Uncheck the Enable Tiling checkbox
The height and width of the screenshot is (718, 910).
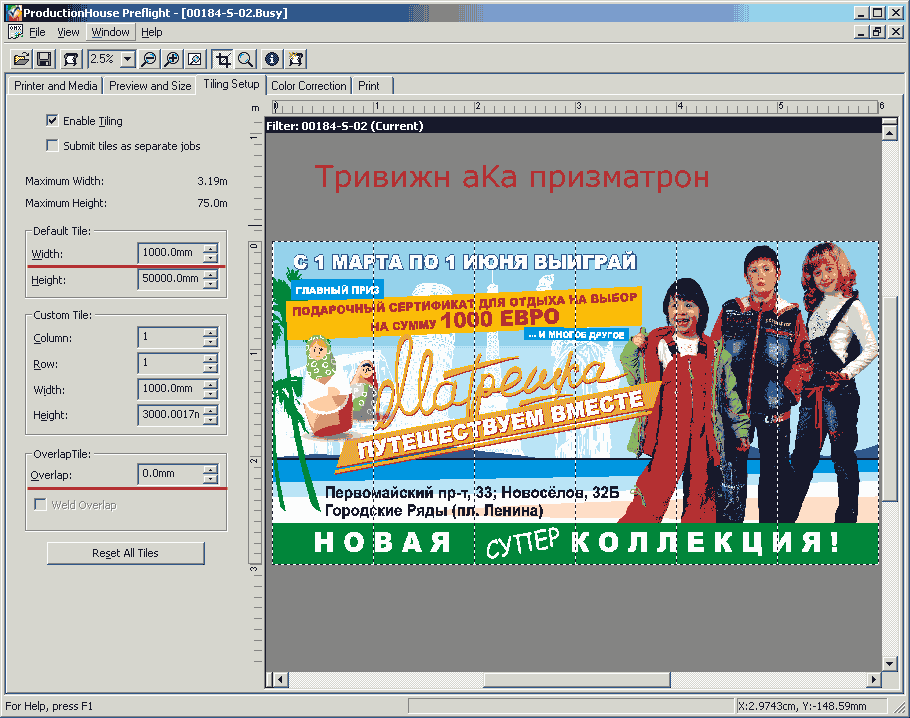52,120
